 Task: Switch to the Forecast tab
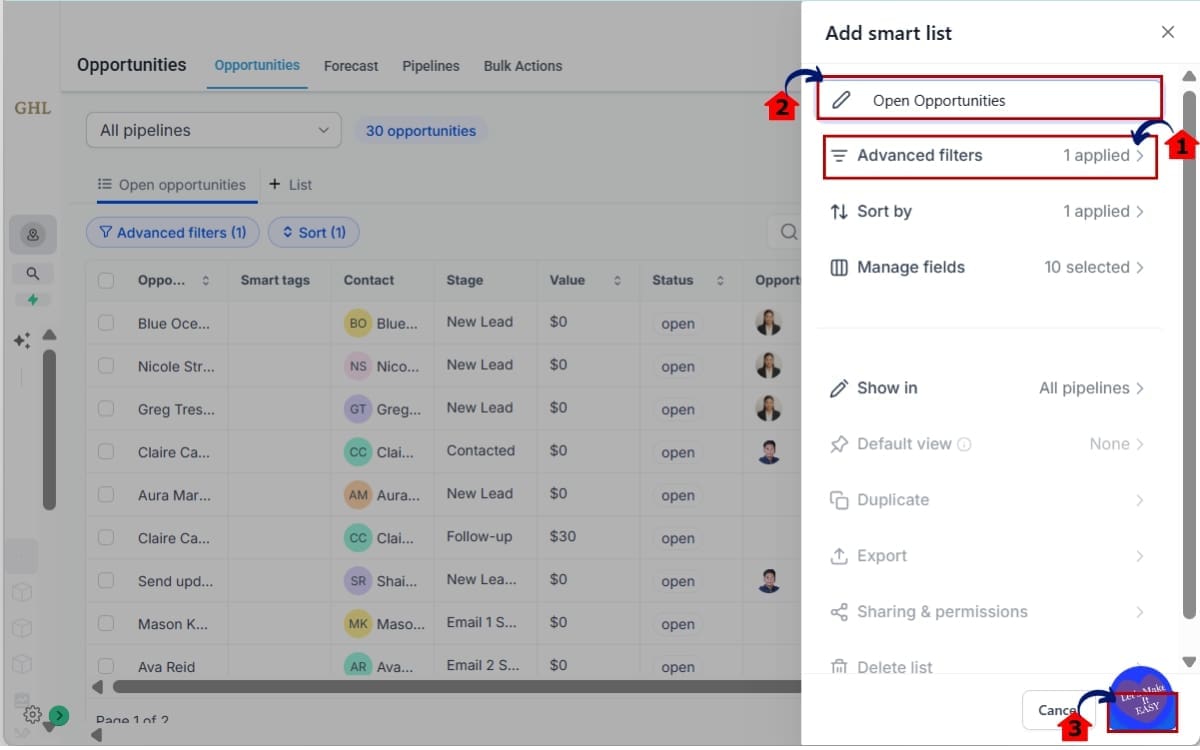click(351, 66)
